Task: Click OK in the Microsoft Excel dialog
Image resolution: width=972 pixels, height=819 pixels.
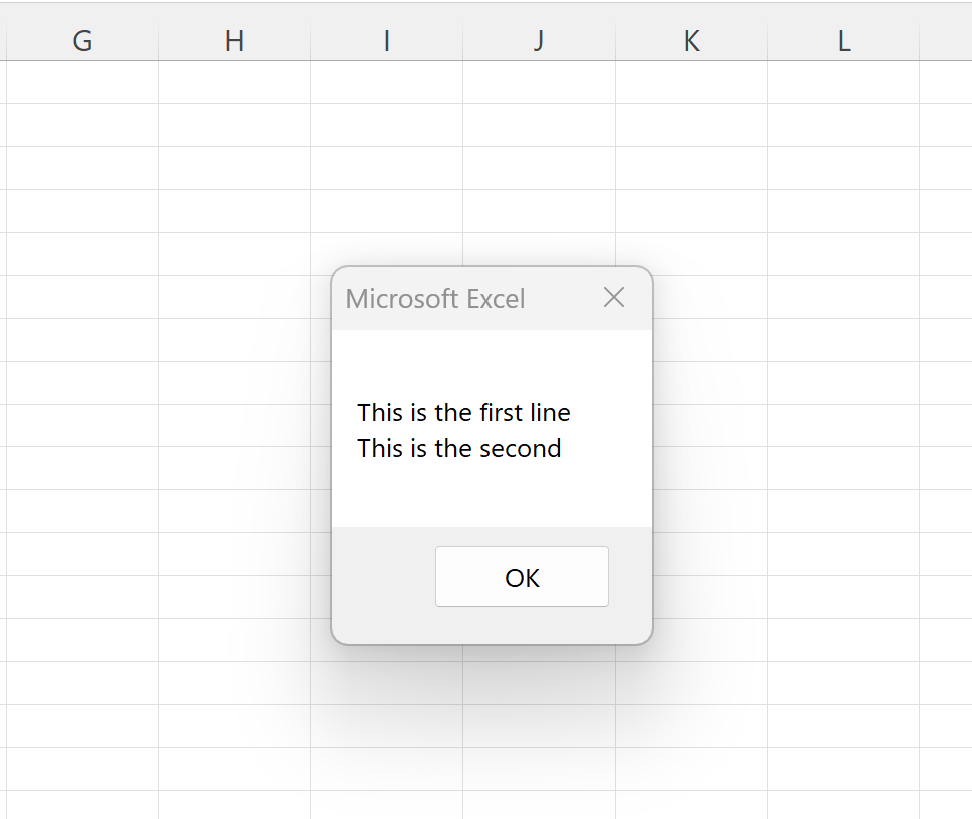Action: (x=522, y=577)
